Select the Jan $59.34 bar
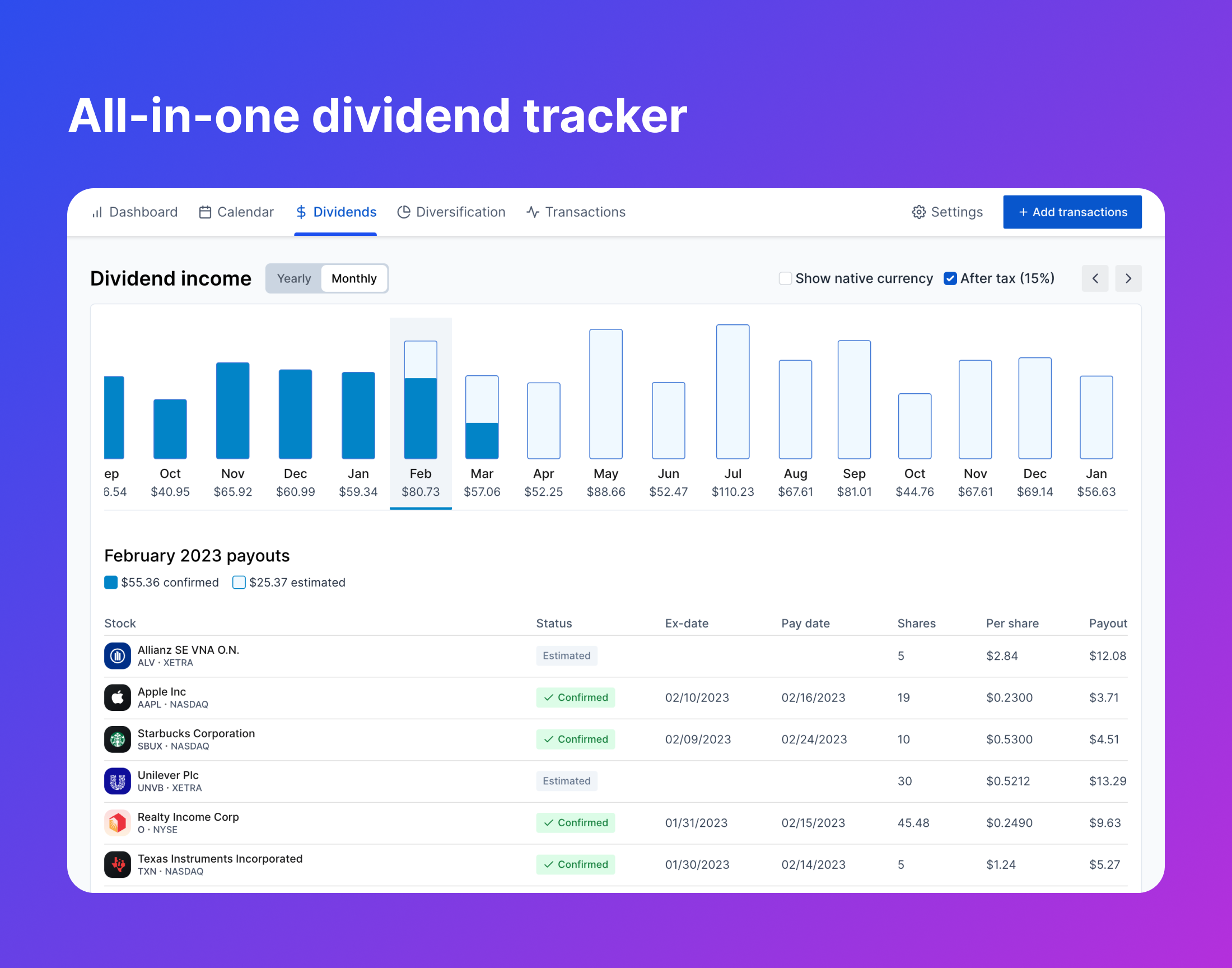The image size is (1232, 968). pyautogui.click(x=358, y=416)
